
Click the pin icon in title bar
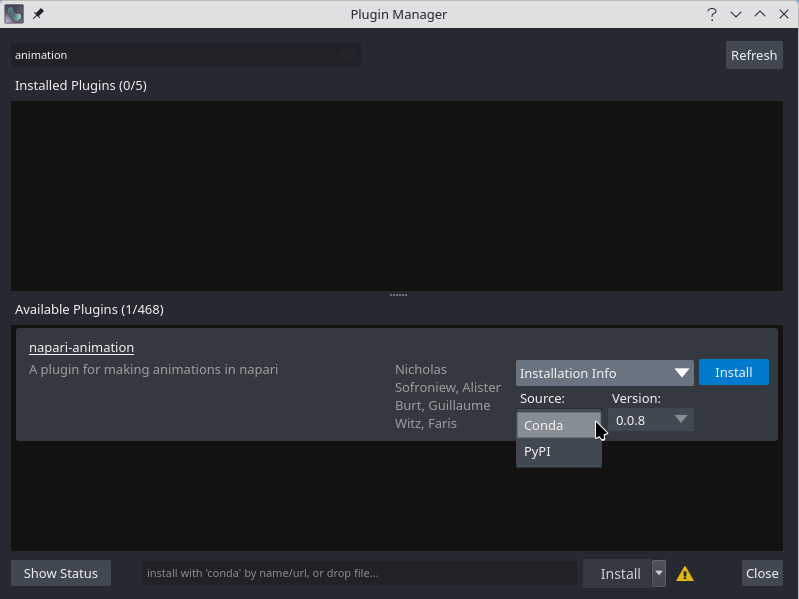(x=39, y=14)
